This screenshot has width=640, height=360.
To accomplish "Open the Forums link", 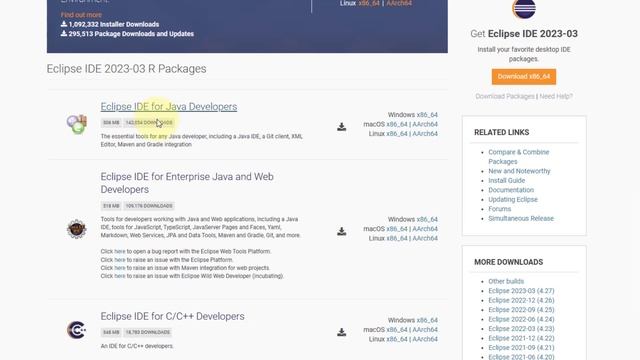I will point(500,209).
